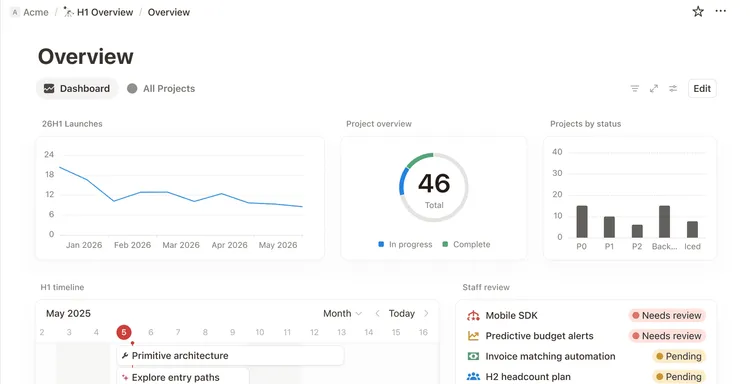The image size is (750, 384).
Task: Click the sparkle icon on Explore entry paths
Action: 125,377
